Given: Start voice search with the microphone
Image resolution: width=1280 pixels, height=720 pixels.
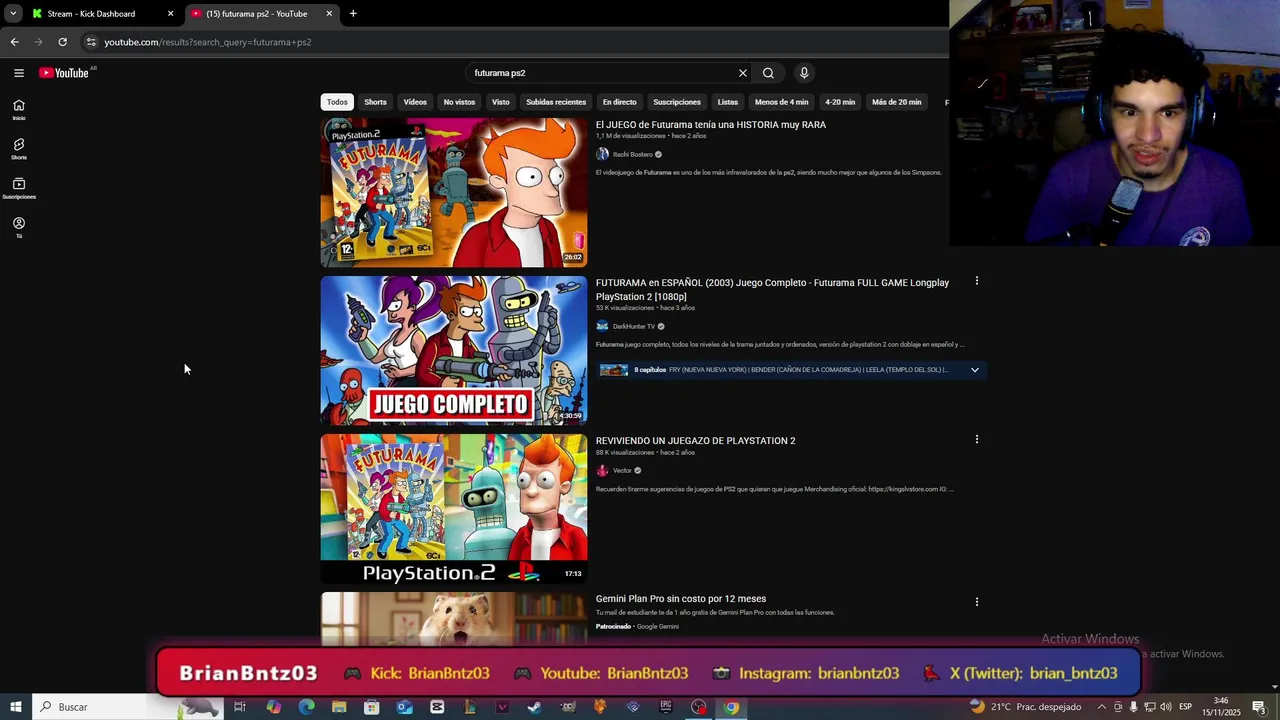Looking at the screenshot, I should click(x=804, y=73).
